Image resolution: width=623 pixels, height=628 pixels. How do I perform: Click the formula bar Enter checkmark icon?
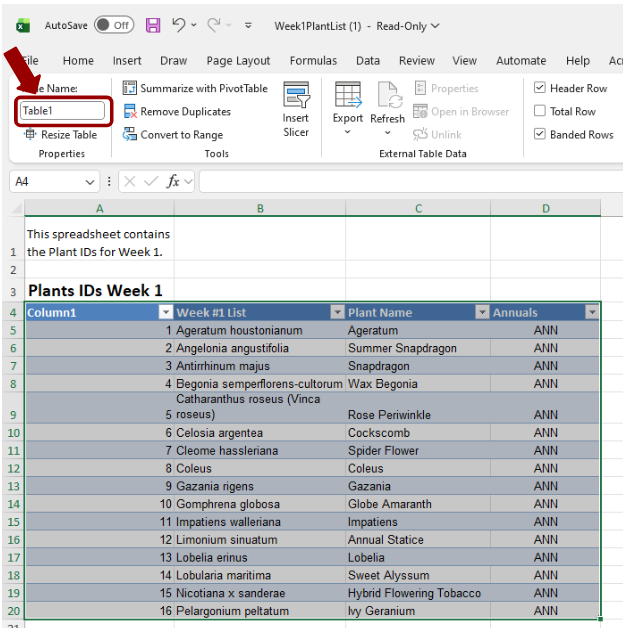151,182
